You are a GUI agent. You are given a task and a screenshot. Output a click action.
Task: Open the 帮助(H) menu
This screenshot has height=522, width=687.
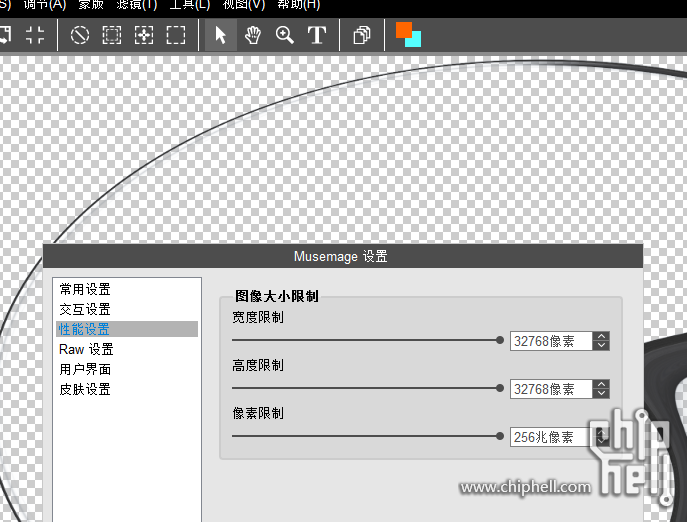299,5
